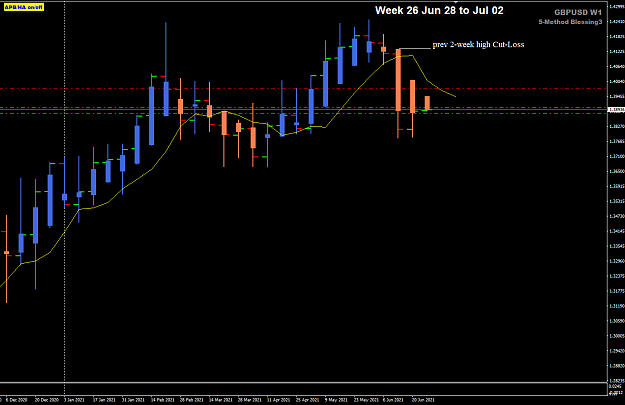The image size is (625, 405).
Task: Click the '3 Jan 2021' date label
Action: (74, 399)
